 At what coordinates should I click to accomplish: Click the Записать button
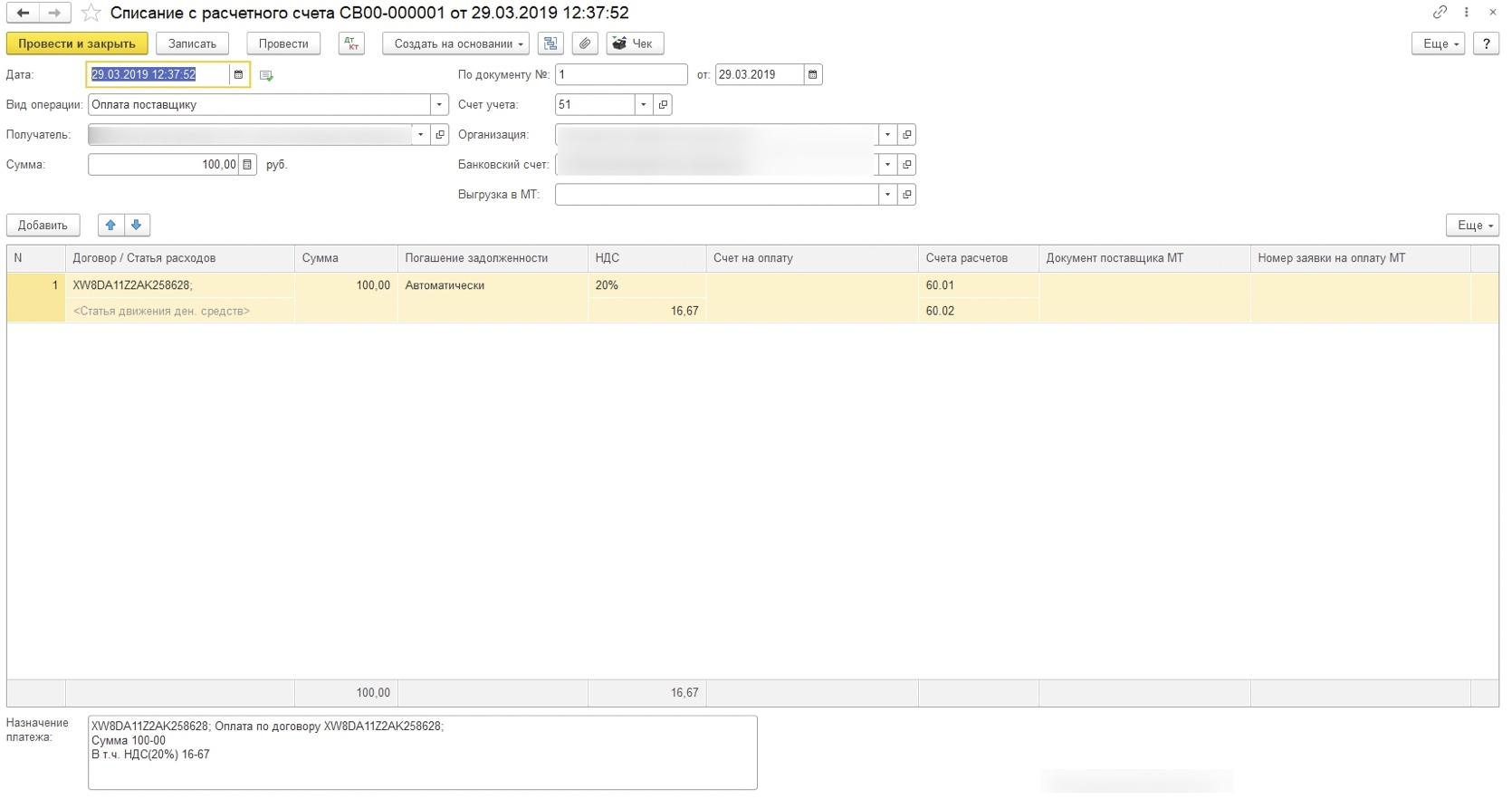pyautogui.click(x=192, y=43)
